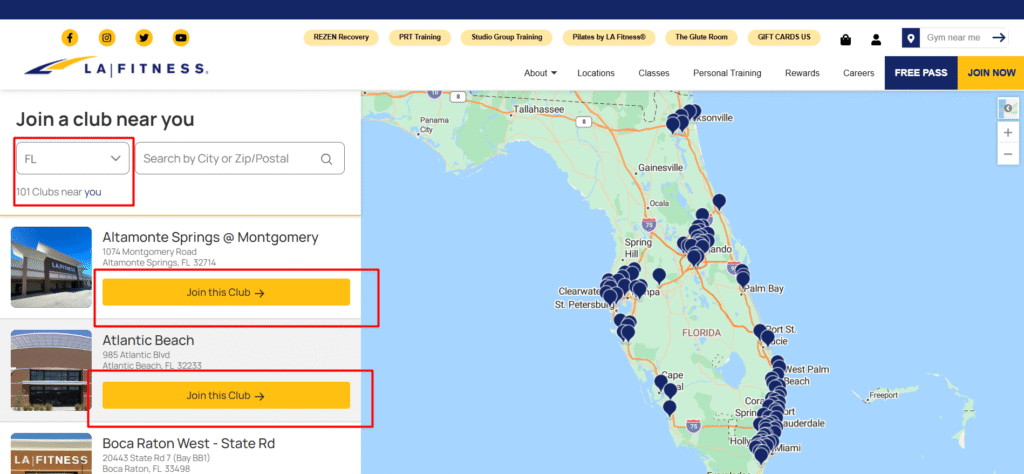Screen dimensions: 1024x474
Task: Open Atlantic Beach club photo thumbnail
Action: pyautogui.click(x=52, y=370)
